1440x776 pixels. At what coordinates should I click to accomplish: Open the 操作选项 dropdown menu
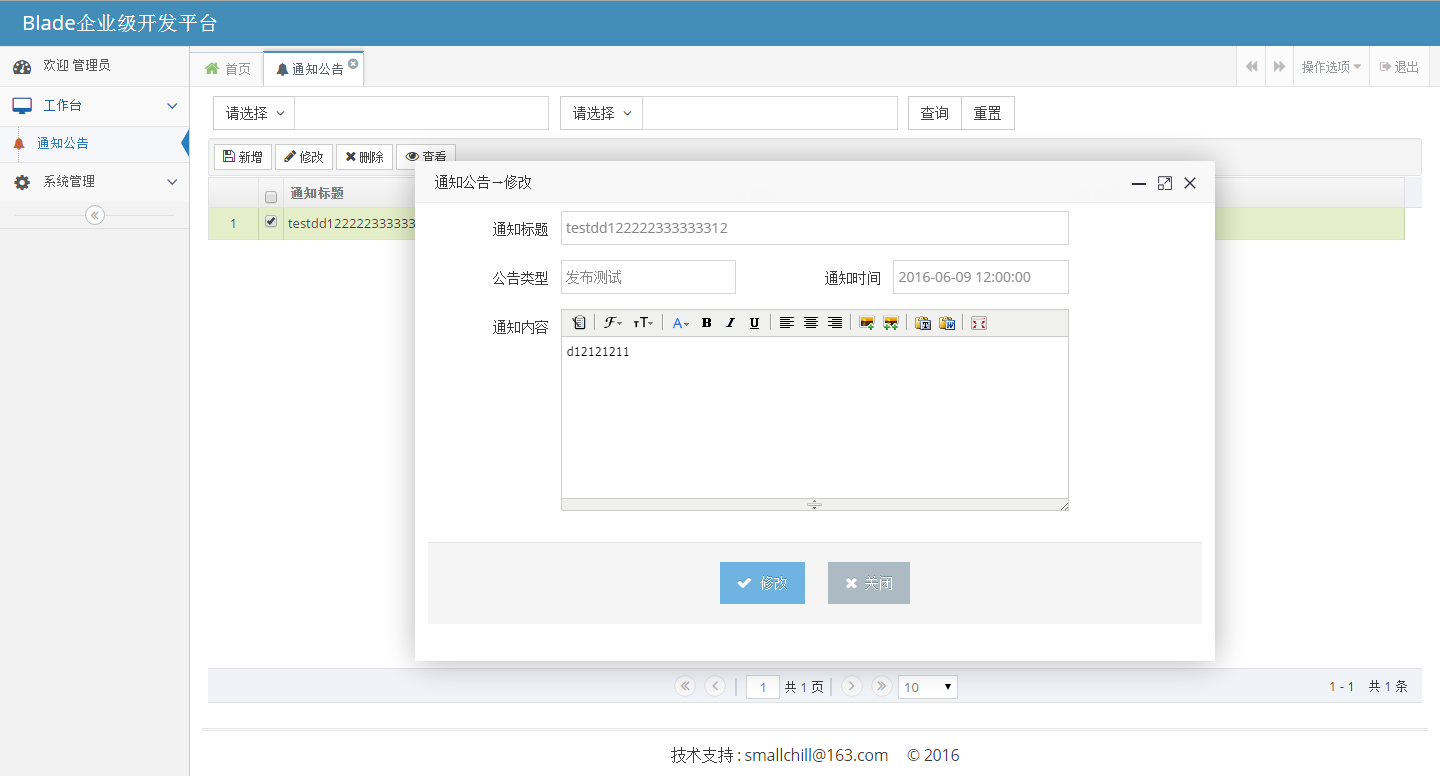[1331, 67]
